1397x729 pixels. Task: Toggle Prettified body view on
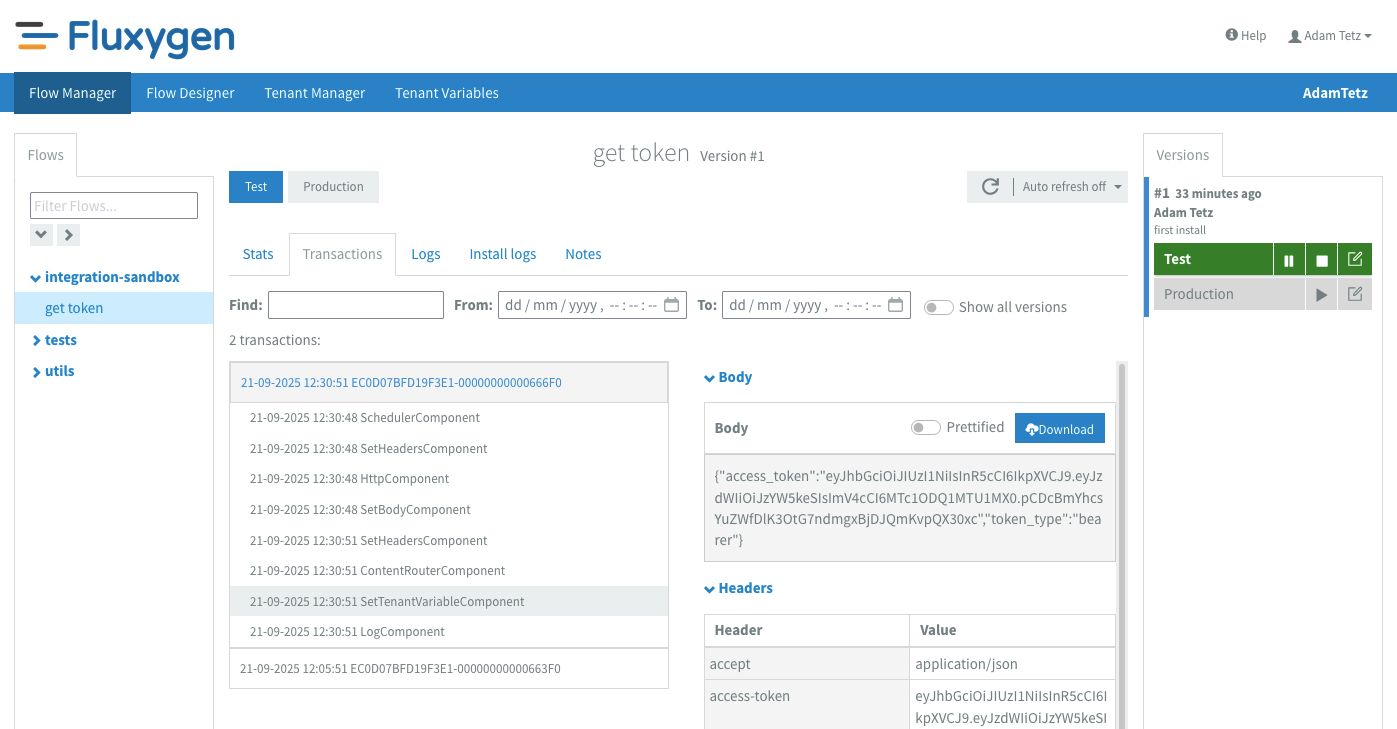(925, 428)
